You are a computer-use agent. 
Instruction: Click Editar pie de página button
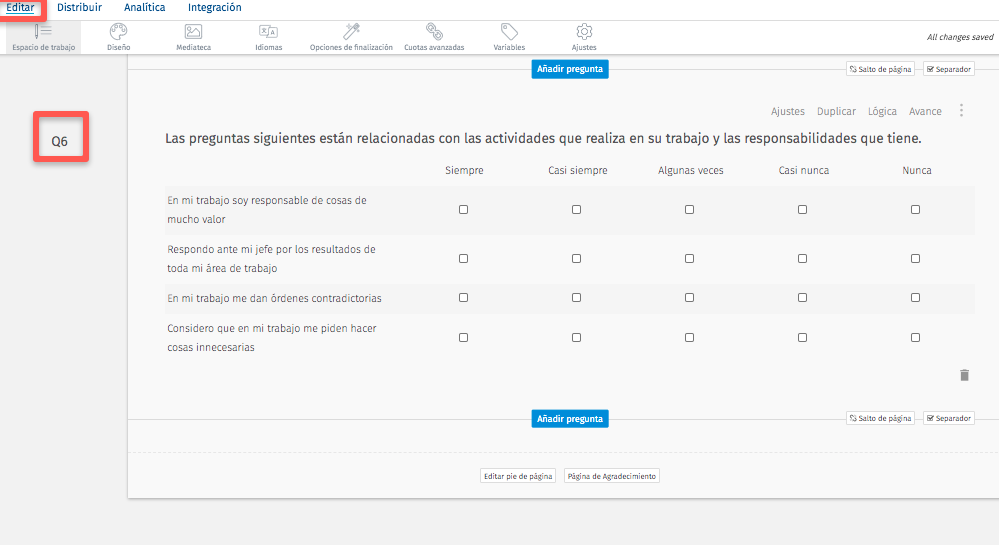tap(517, 476)
